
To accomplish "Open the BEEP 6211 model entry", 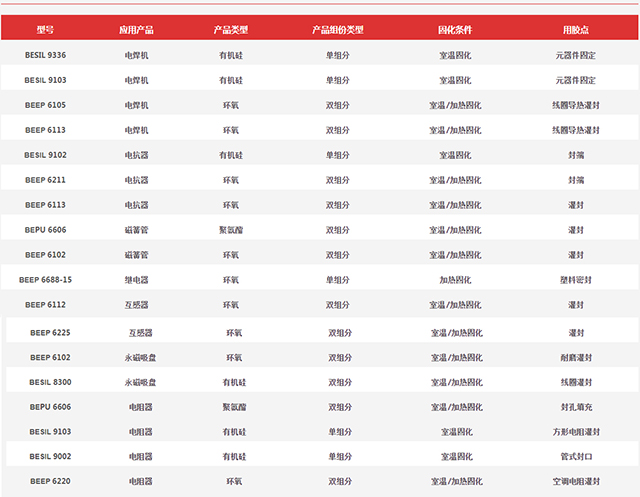I will pos(45,180).
